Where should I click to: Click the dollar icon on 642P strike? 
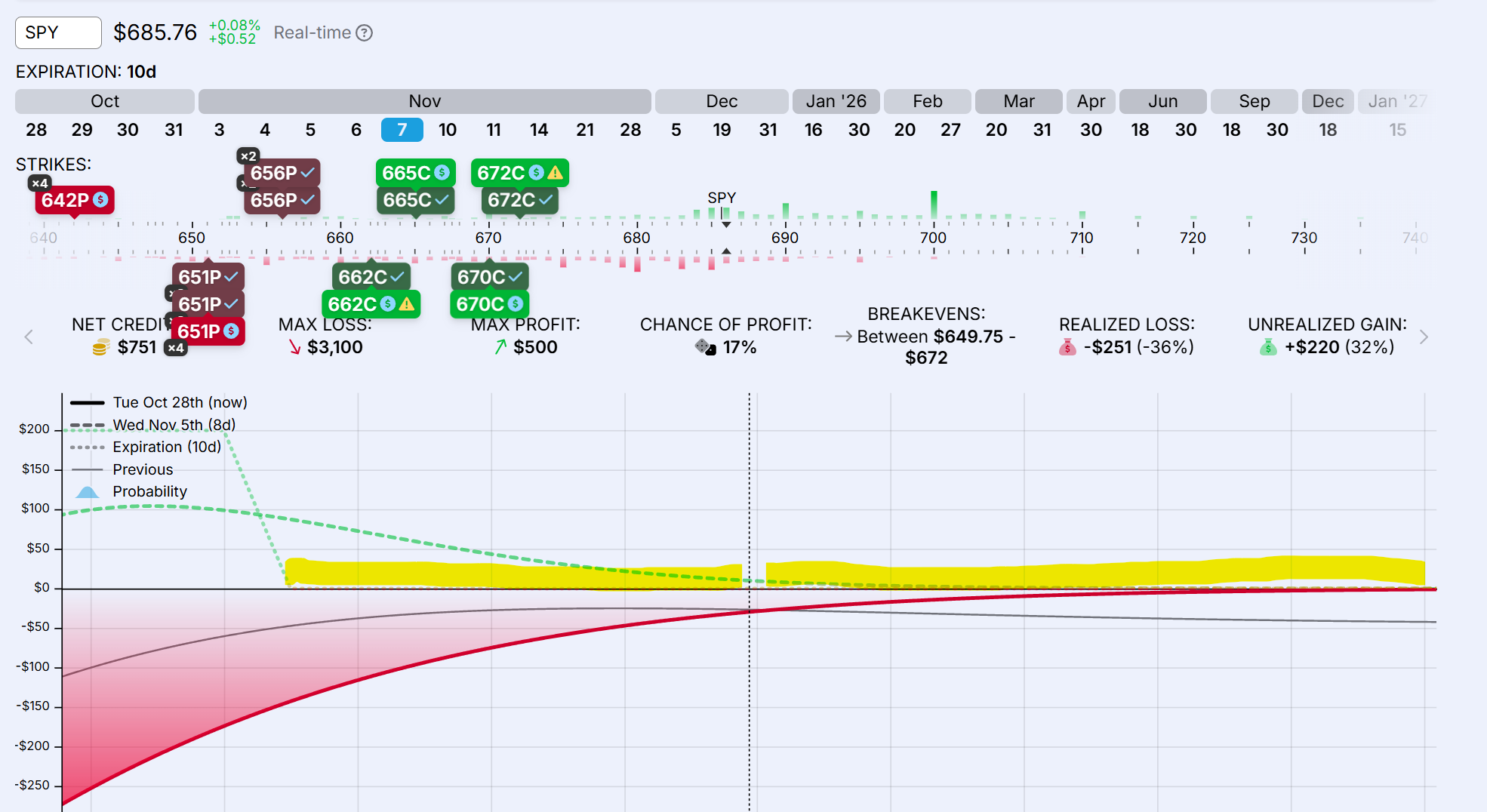pyautogui.click(x=100, y=200)
